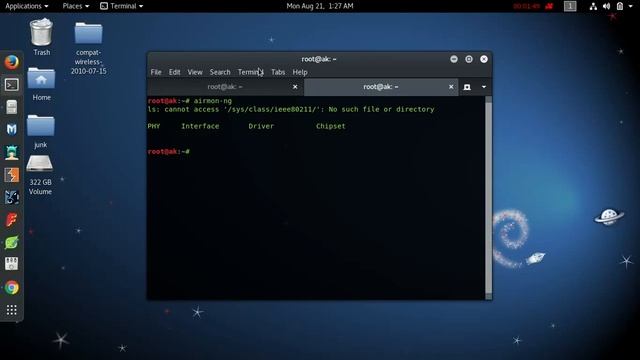640x360 pixels.
Task: Open the Search menu
Action: point(220,72)
